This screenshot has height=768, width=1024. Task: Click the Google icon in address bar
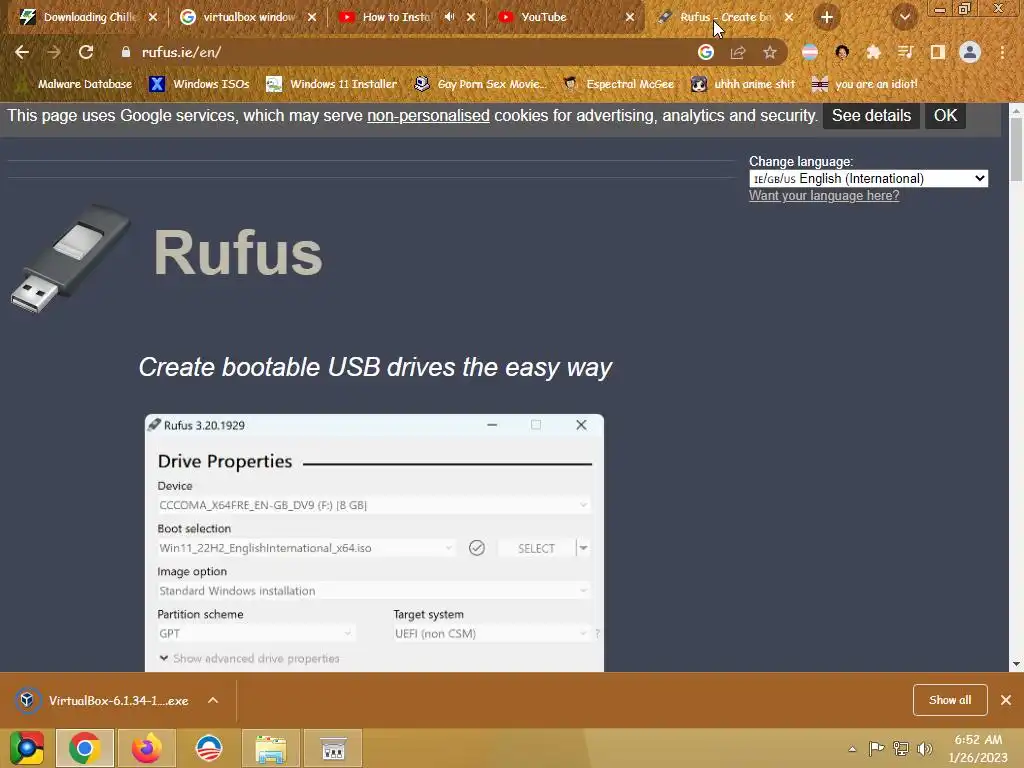tap(705, 52)
